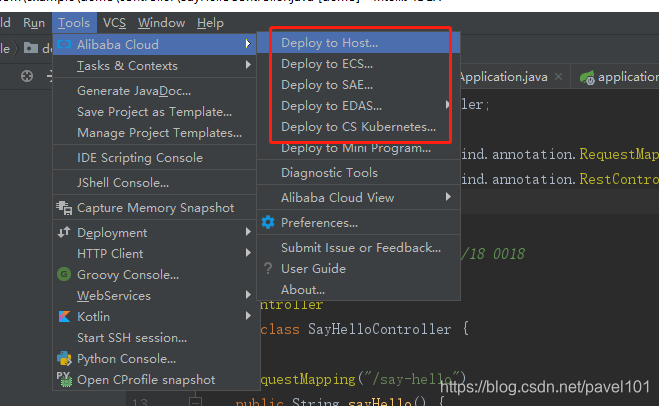
Task: Open the Run menu
Action: 34,23
